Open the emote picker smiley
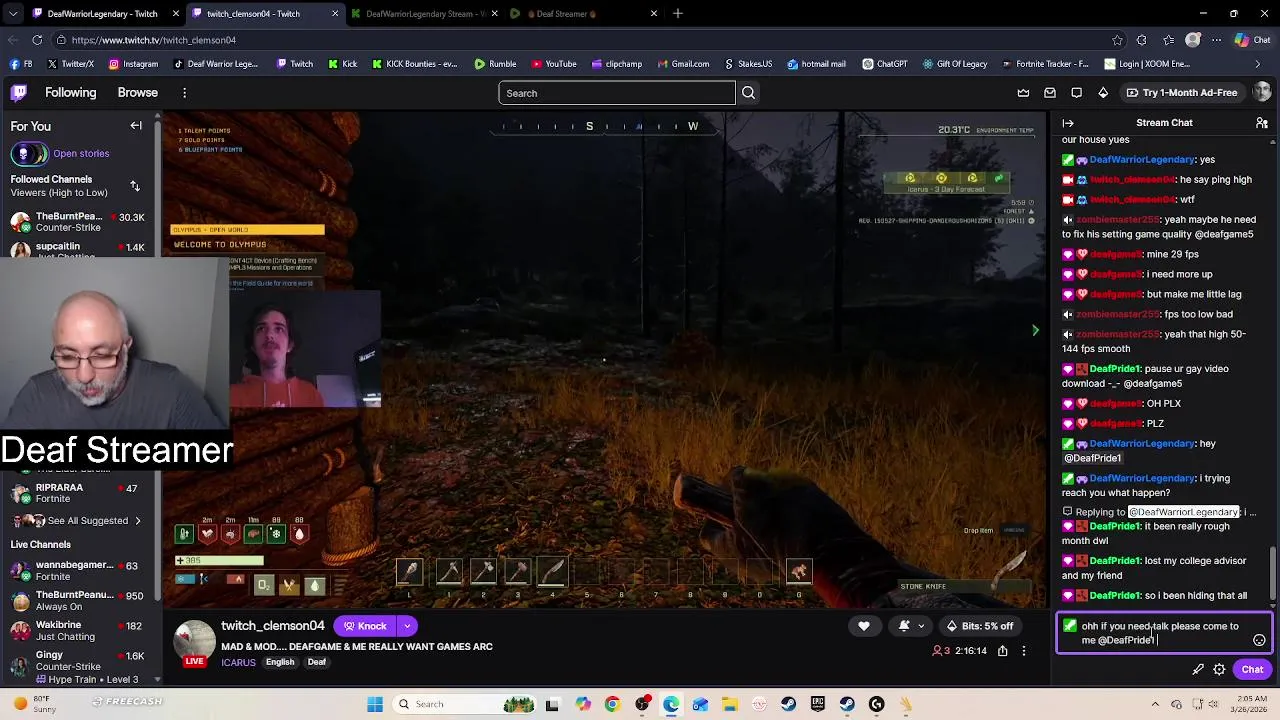Screen dimensions: 1280x720 1259,640
